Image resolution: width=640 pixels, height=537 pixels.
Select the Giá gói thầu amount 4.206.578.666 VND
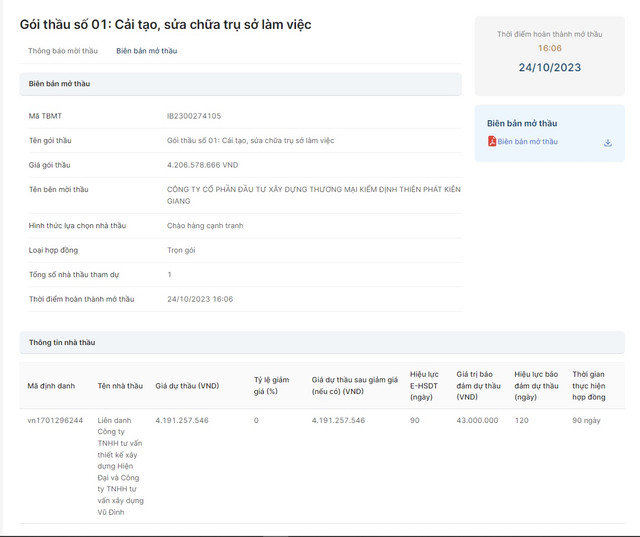(202, 164)
